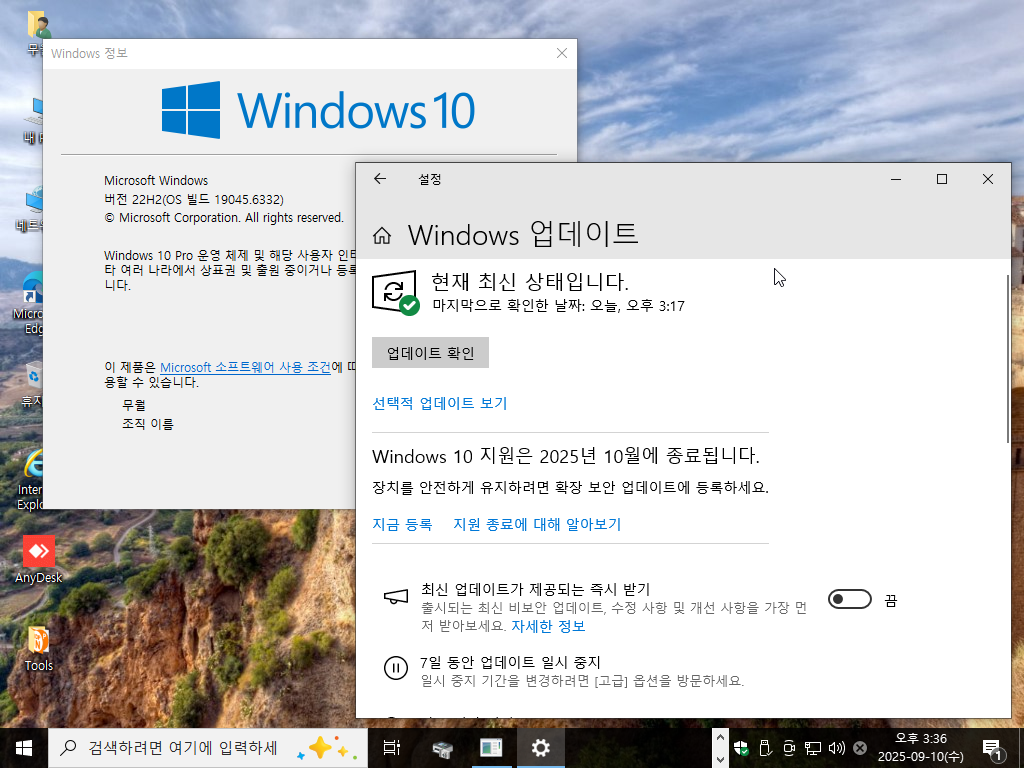Minimize the Settings window
This screenshot has height=768, width=1024.
pos(896,179)
